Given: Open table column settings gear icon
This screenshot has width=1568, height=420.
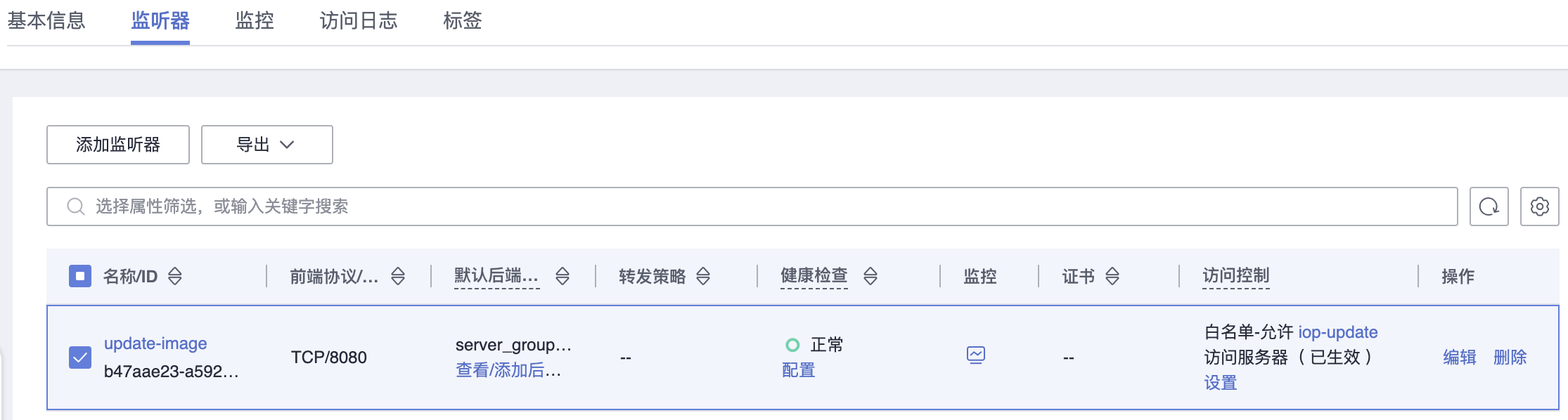Looking at the screenshot, I should click(x=1539, y=206).
